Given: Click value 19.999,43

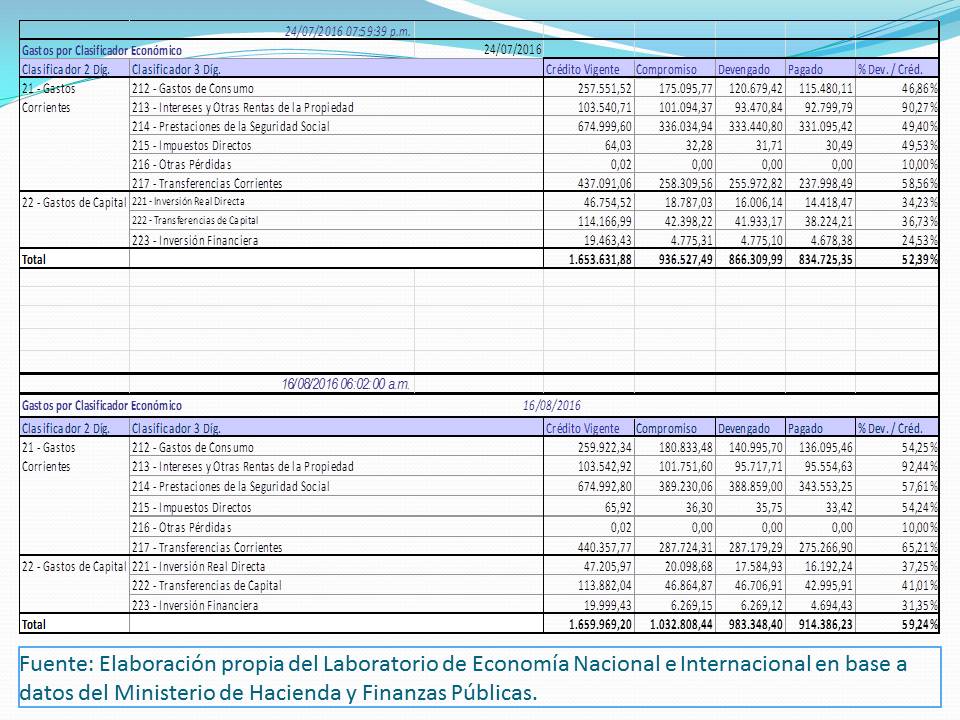Looking at the screenshot, I should coord(607,605).
